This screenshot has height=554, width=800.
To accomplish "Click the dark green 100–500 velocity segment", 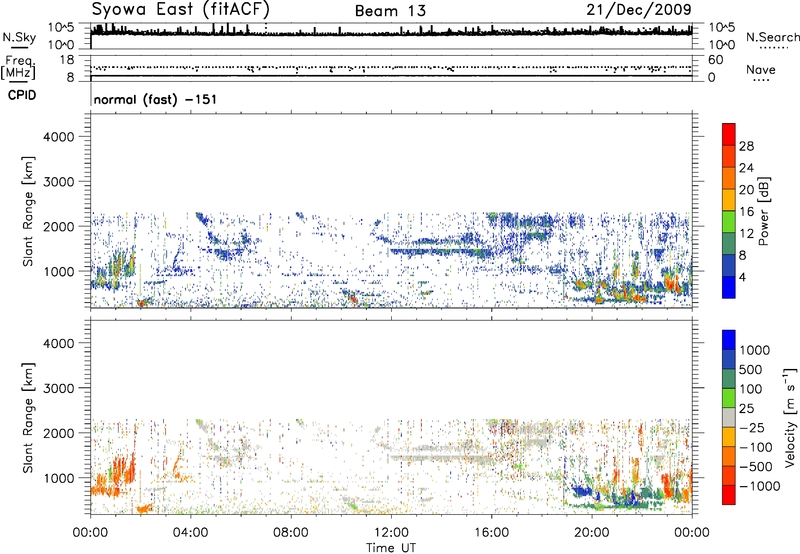I will (x=729, y=379).
